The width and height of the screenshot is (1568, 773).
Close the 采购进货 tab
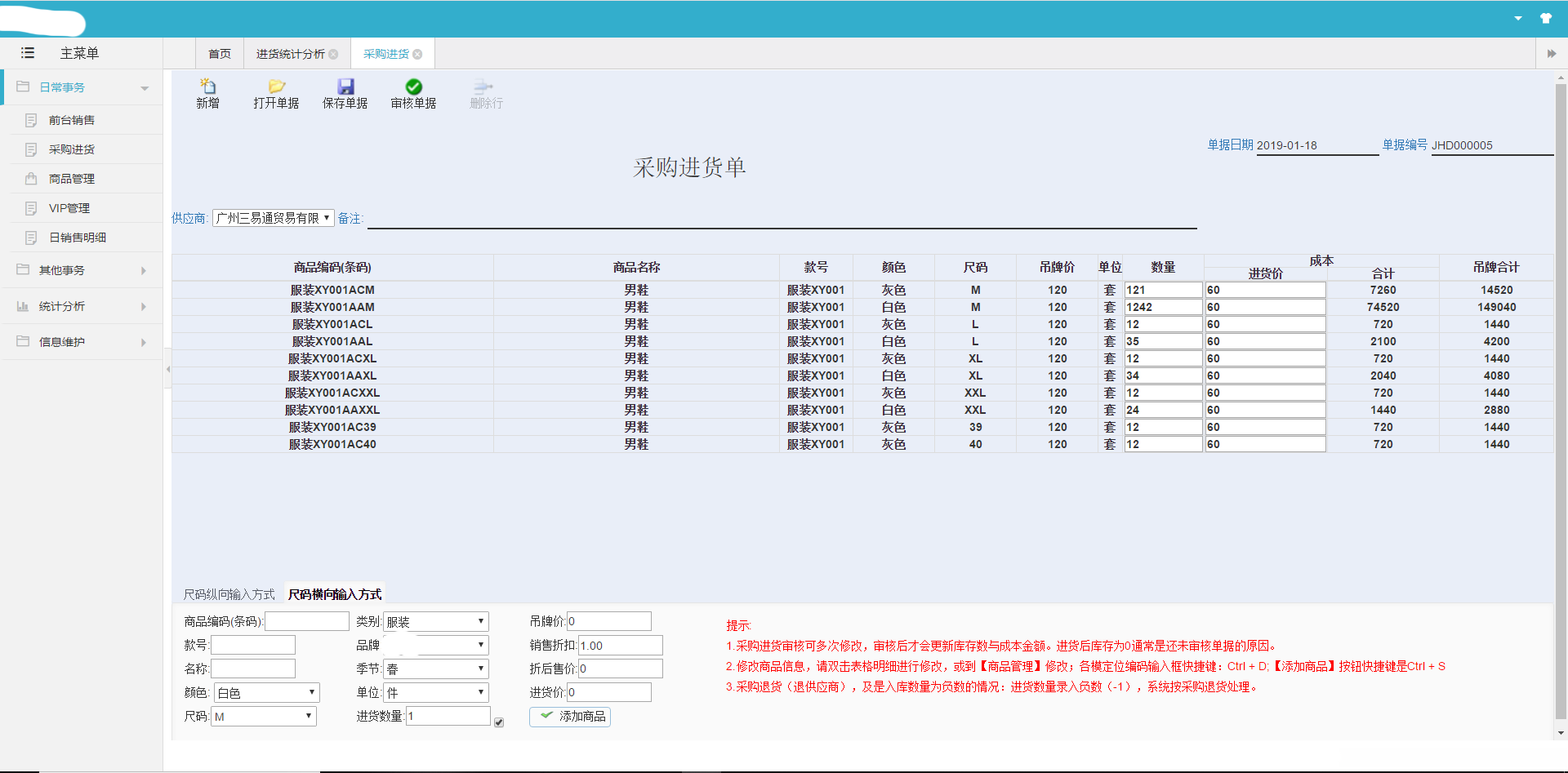pyautogui.click(x=417, y=55)
